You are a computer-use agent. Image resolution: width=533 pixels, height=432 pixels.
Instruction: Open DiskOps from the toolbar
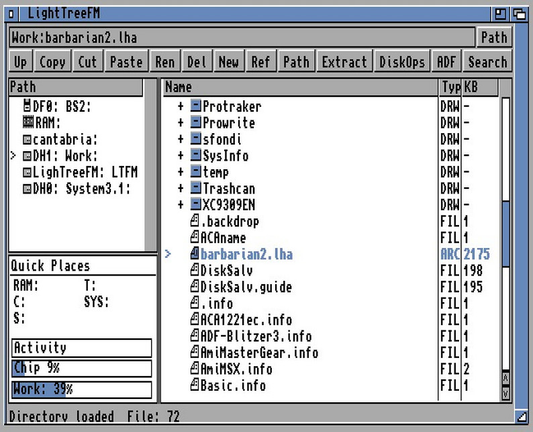[x=402, y=62]
